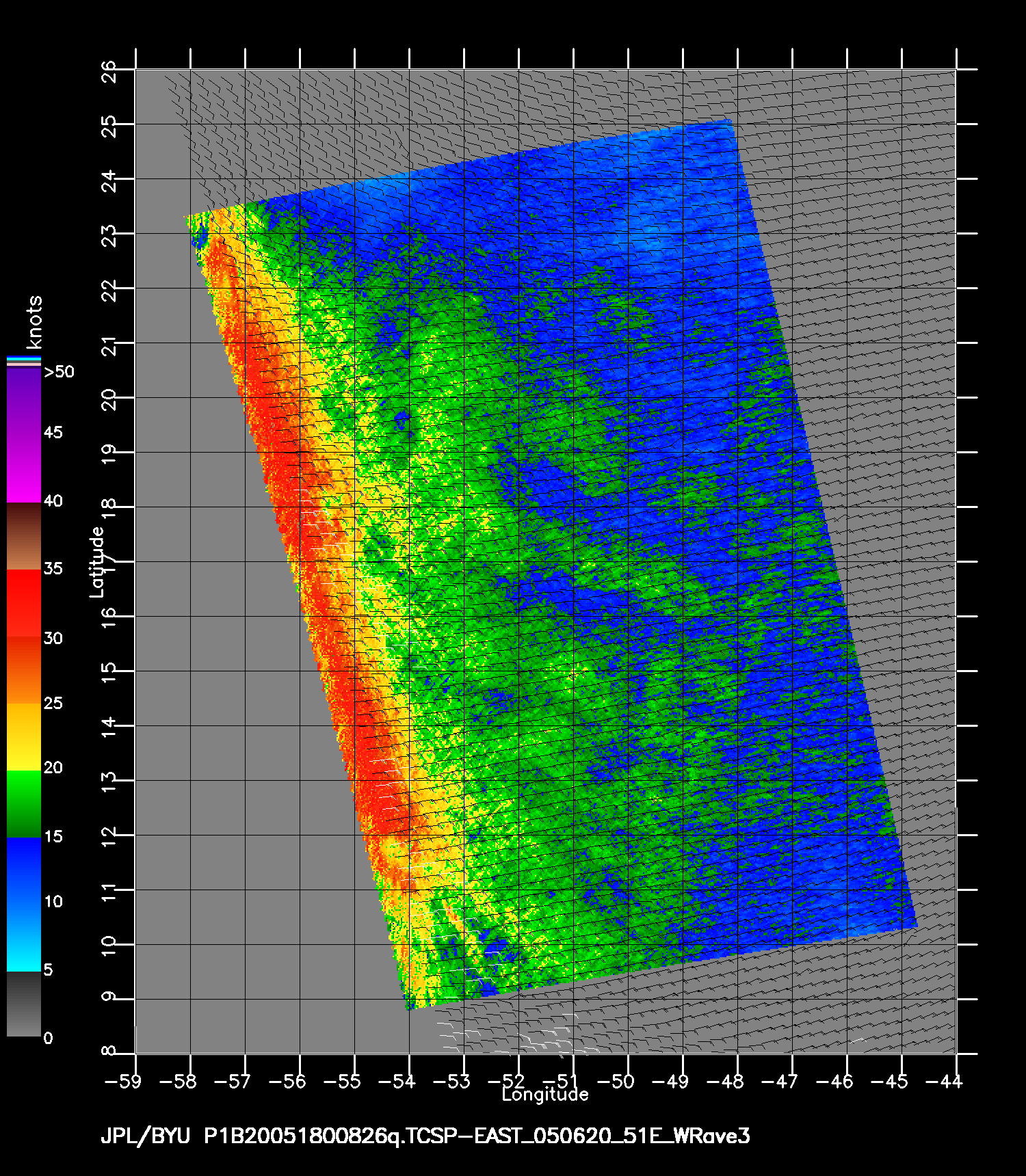Image resolution: width=1026 pixels, height=1176 pixels.
Task: Click latitude tick label 12
Action: tap(109, 836)
